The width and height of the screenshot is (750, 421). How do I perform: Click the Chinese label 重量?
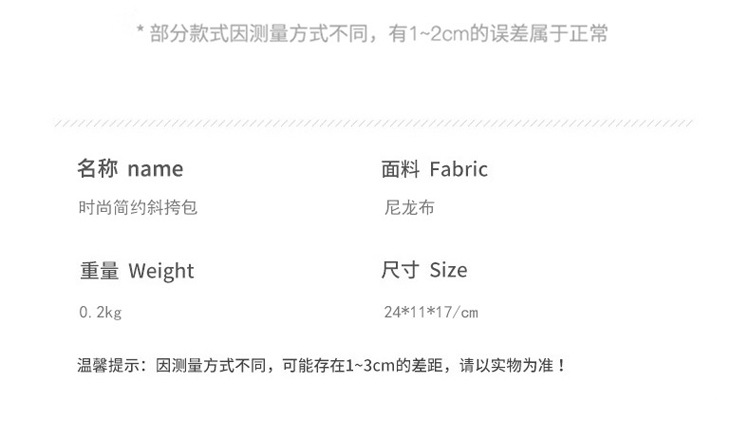[x=99, y=271]
